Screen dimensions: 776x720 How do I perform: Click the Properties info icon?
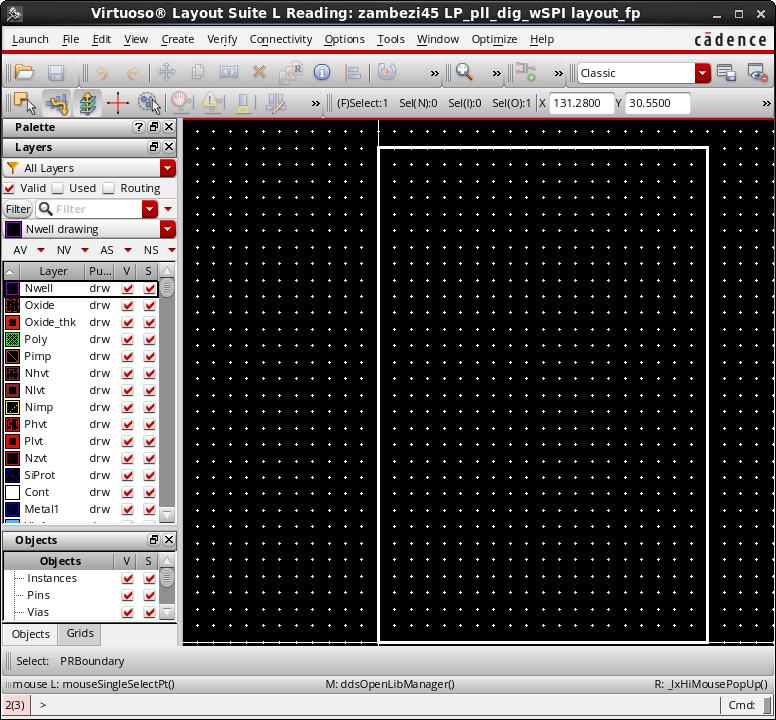coord(322,73)
